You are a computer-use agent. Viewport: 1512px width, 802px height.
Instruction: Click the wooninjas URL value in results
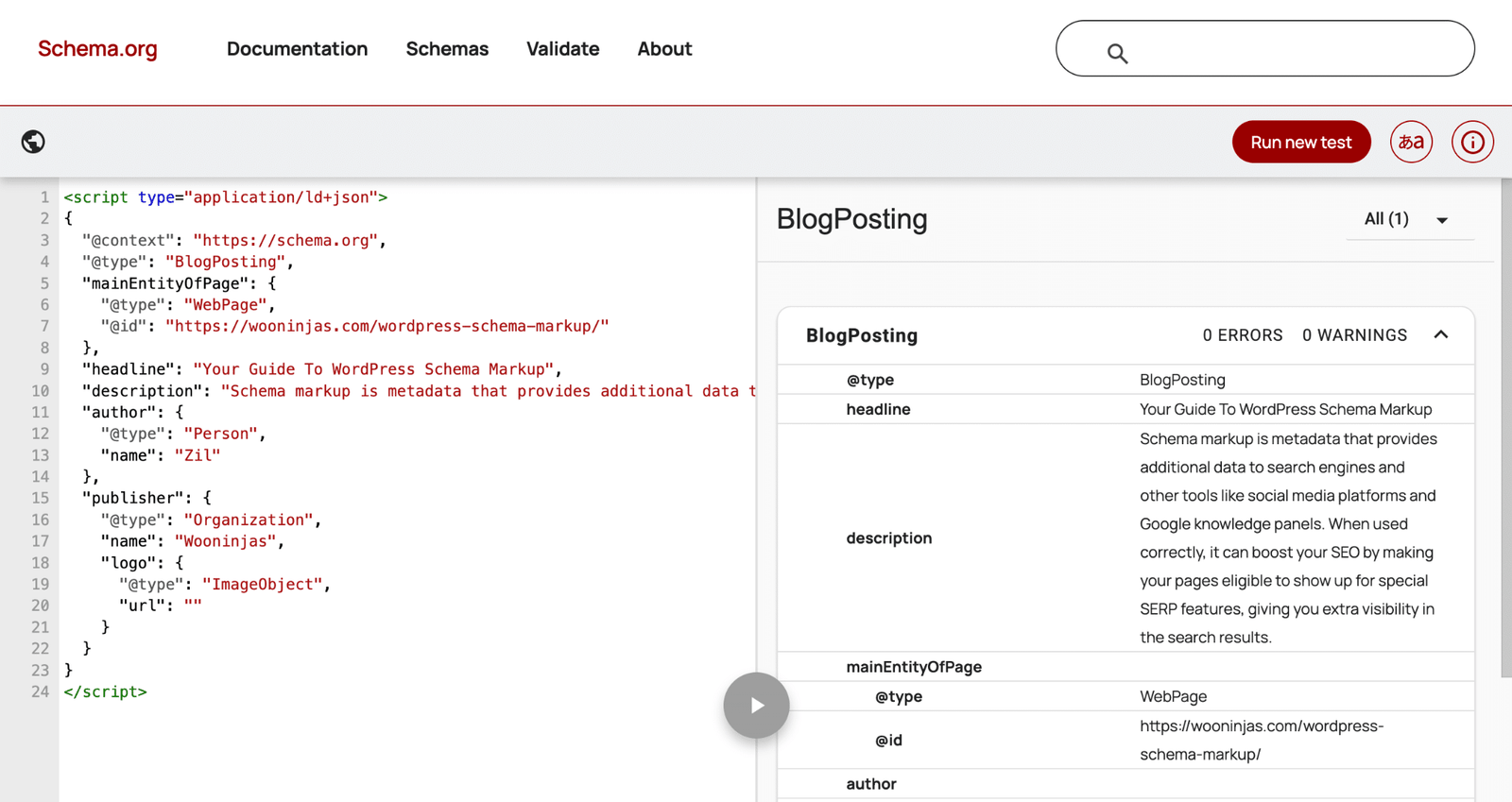tap(1262, 740)
